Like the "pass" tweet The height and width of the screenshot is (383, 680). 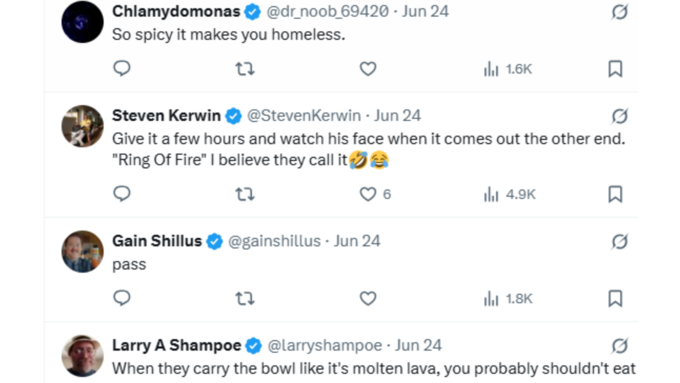tap(368, 299)
